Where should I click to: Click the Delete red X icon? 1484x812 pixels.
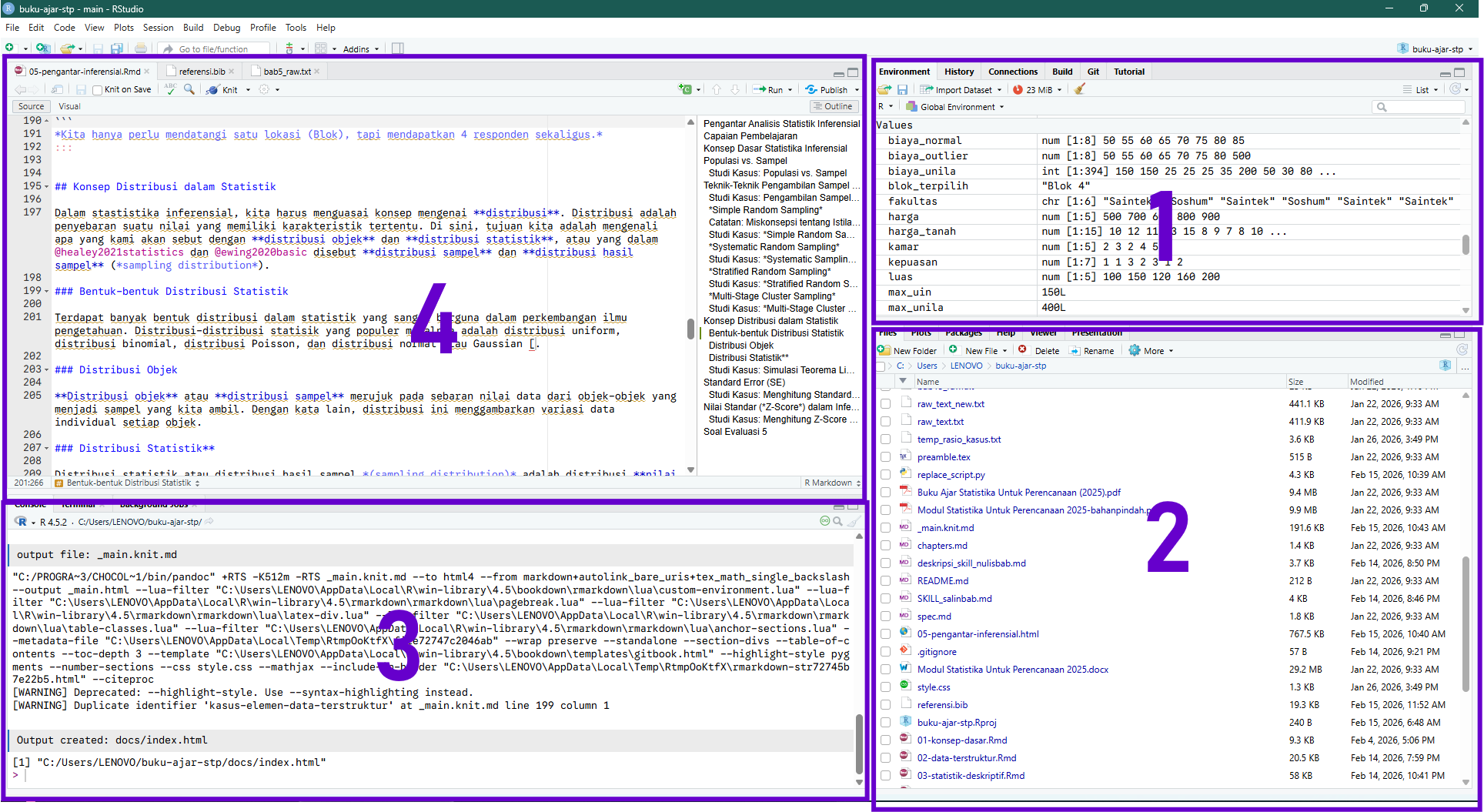tap(1023, 350)
